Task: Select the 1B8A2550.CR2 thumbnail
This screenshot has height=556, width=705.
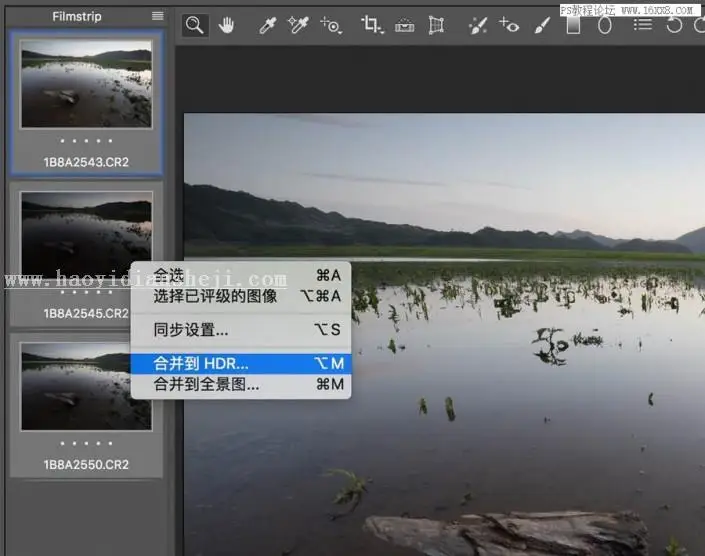Action: click(x=86, y=387)
